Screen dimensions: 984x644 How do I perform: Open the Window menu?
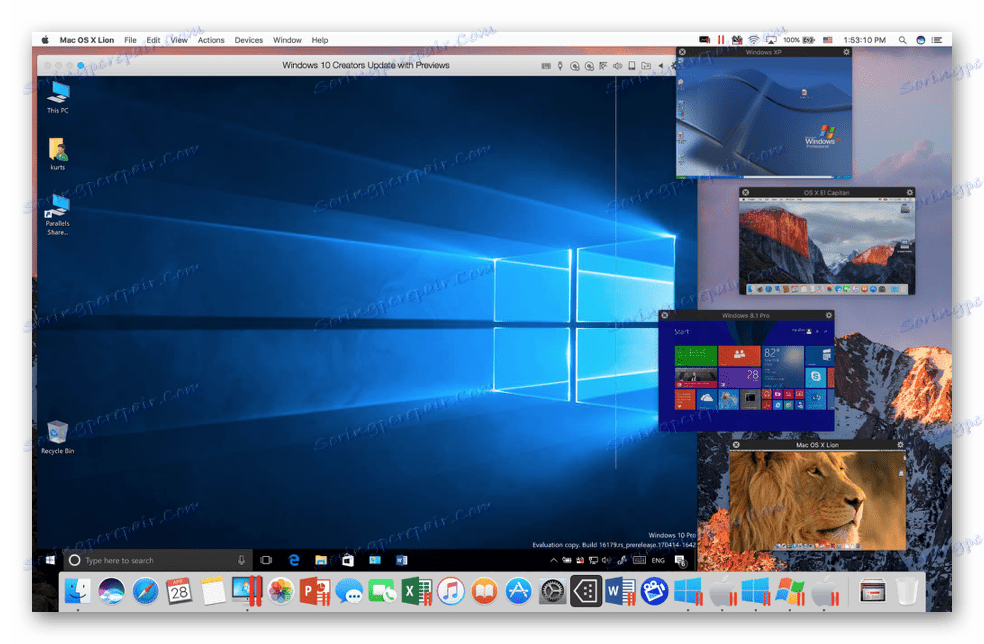click(x=287, y=40)
